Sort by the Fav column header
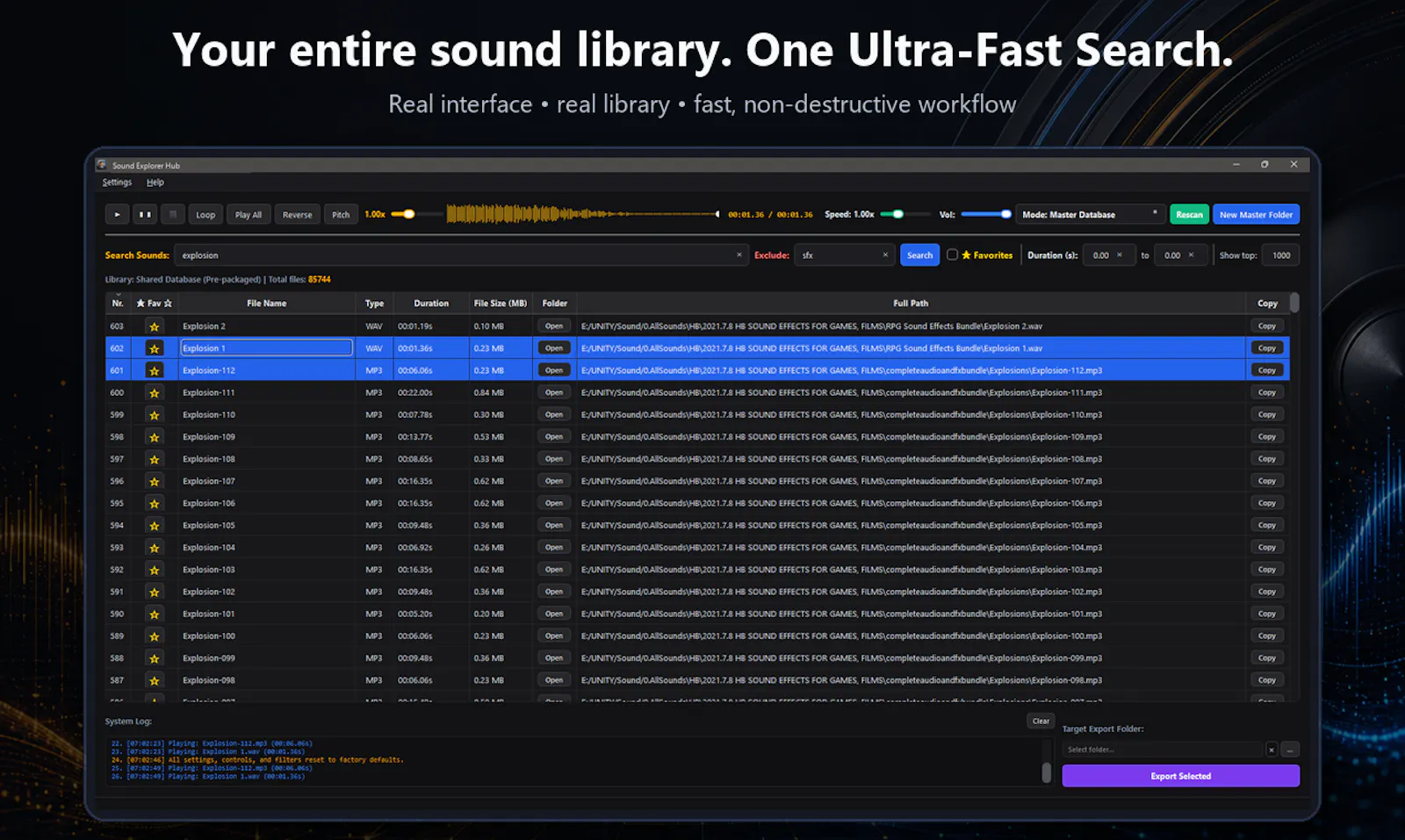Image resolution: width=1405 pixels, height=840 pixels. (x=155, y=303)
